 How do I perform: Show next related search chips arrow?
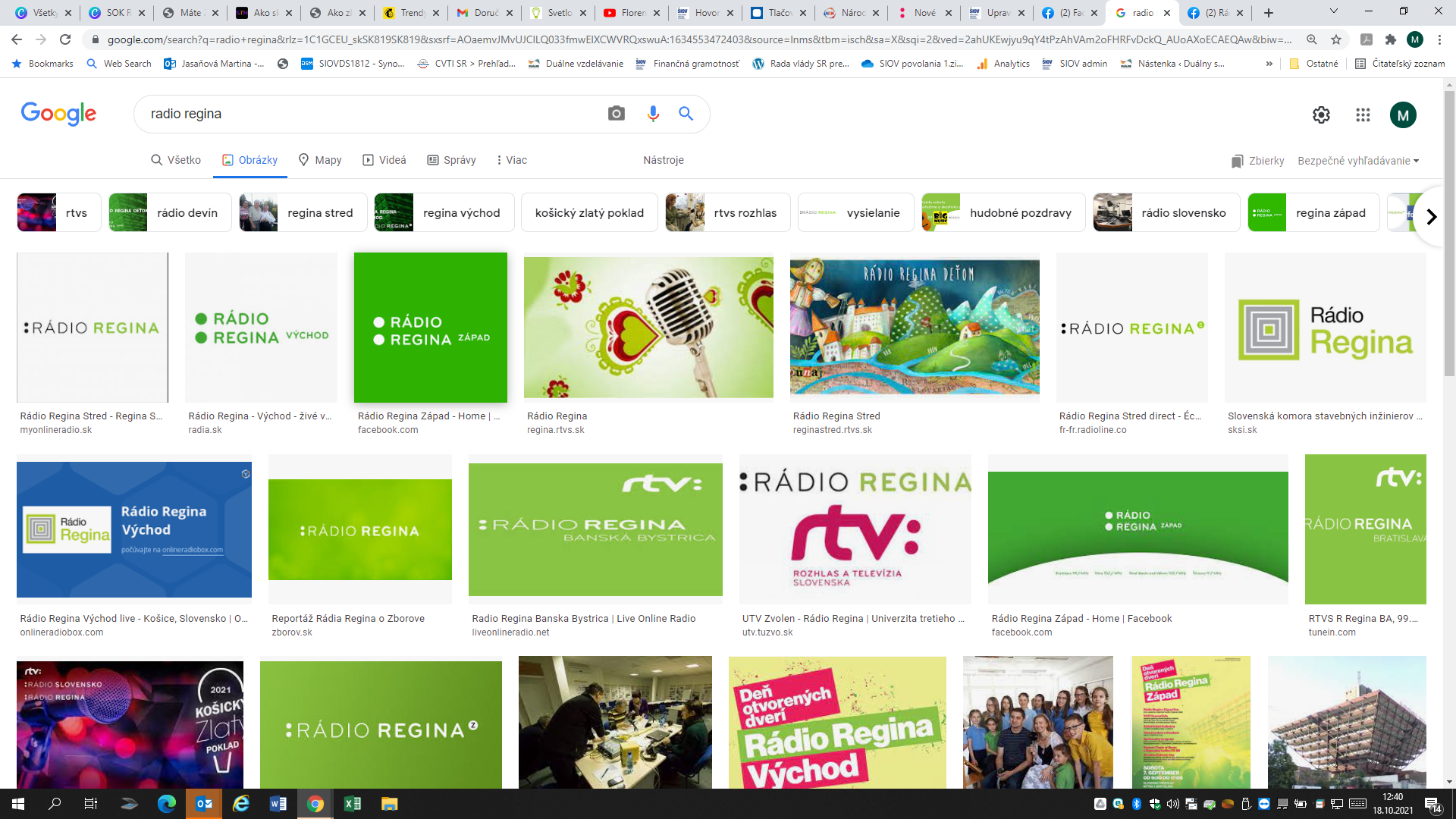(1431, 217)
